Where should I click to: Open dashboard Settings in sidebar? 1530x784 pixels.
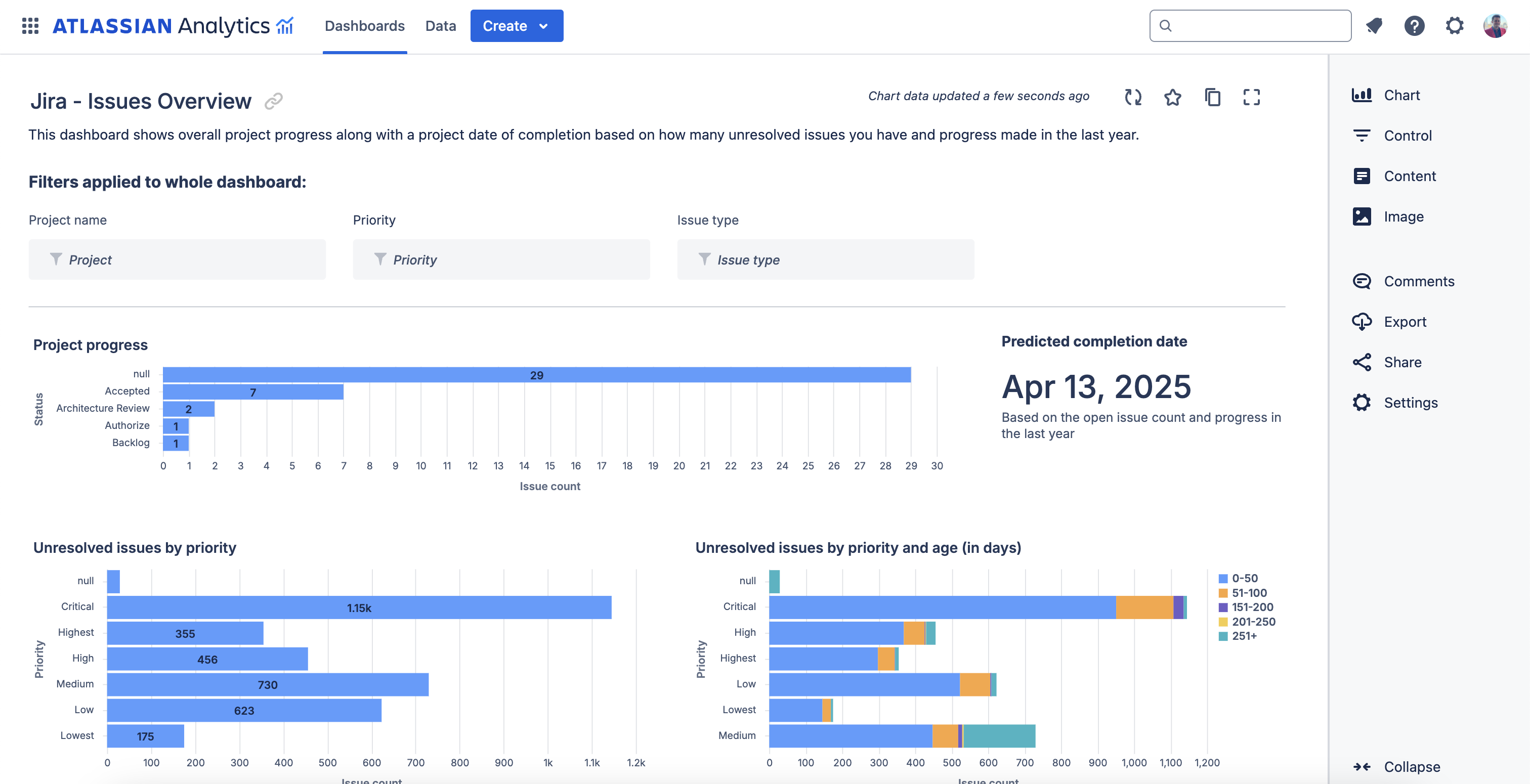coord(1394,402)
